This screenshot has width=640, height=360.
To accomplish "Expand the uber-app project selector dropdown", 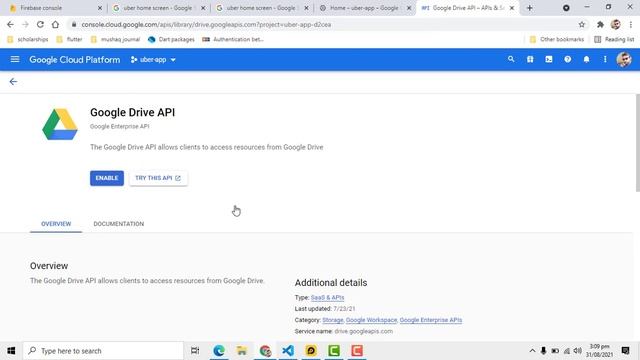I will pos(153,60).
